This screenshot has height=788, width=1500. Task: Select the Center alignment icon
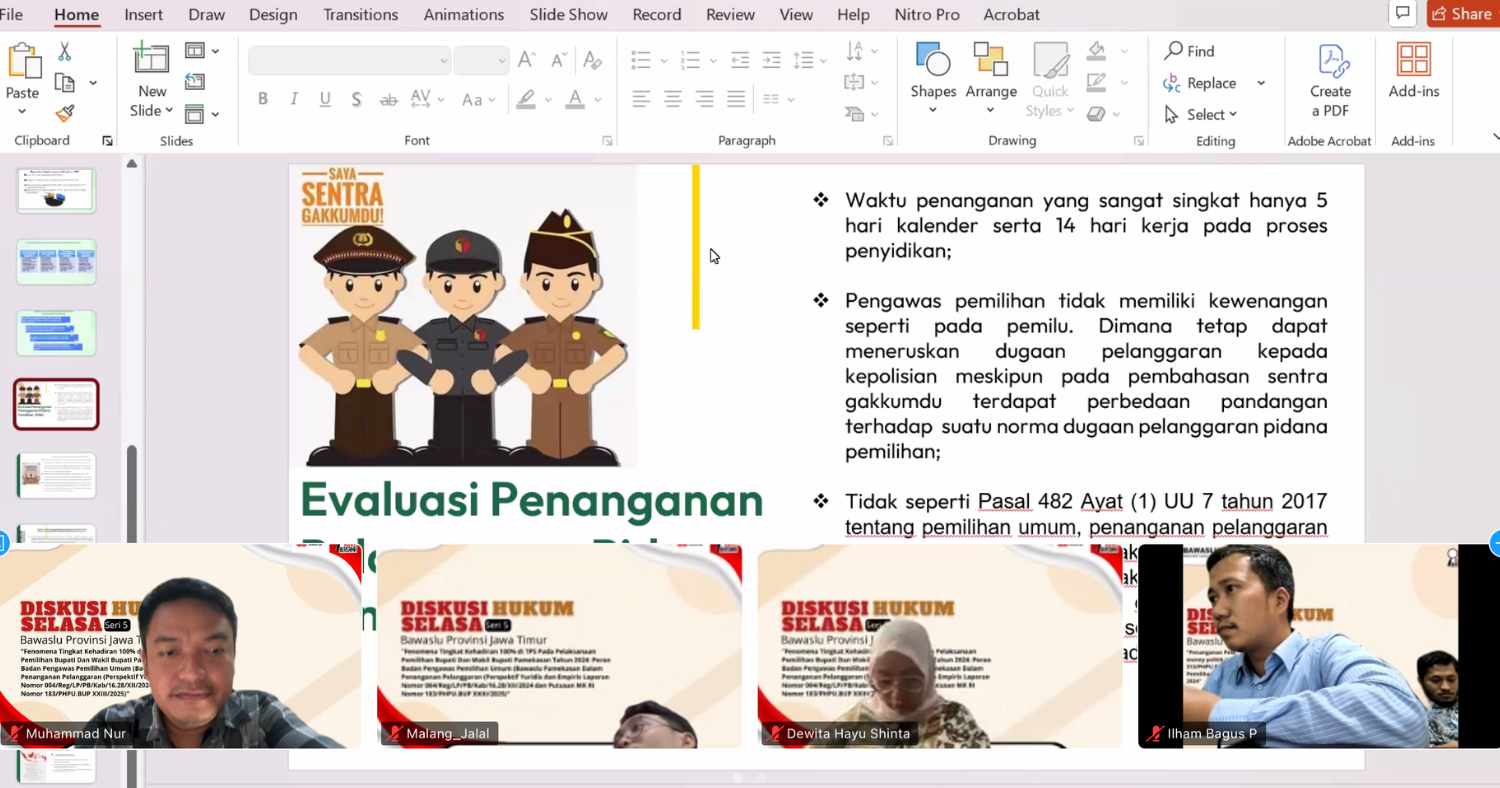[x=672, y=98]
